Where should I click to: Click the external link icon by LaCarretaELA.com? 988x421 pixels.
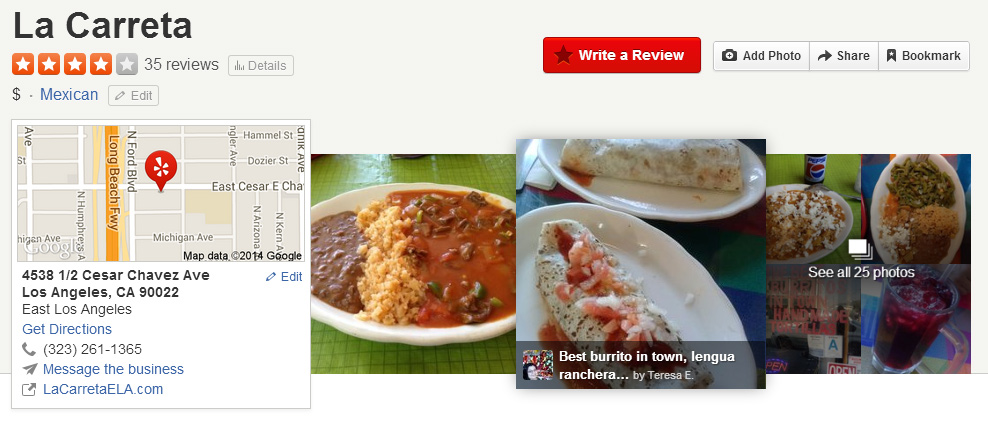pos(29,389)
